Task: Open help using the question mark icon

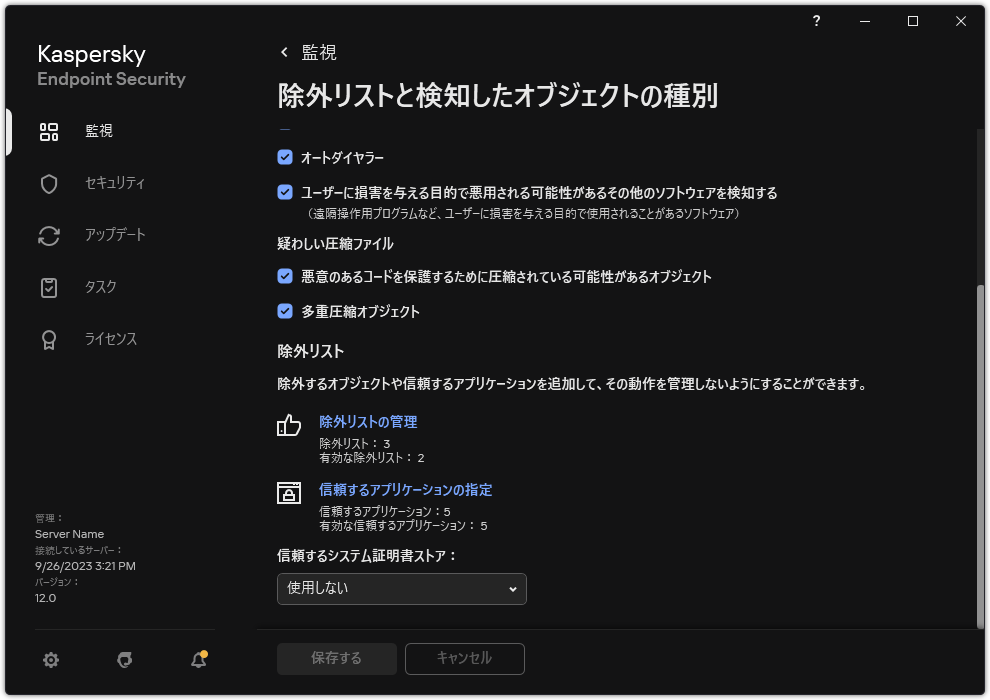Action: click(816, 21)
